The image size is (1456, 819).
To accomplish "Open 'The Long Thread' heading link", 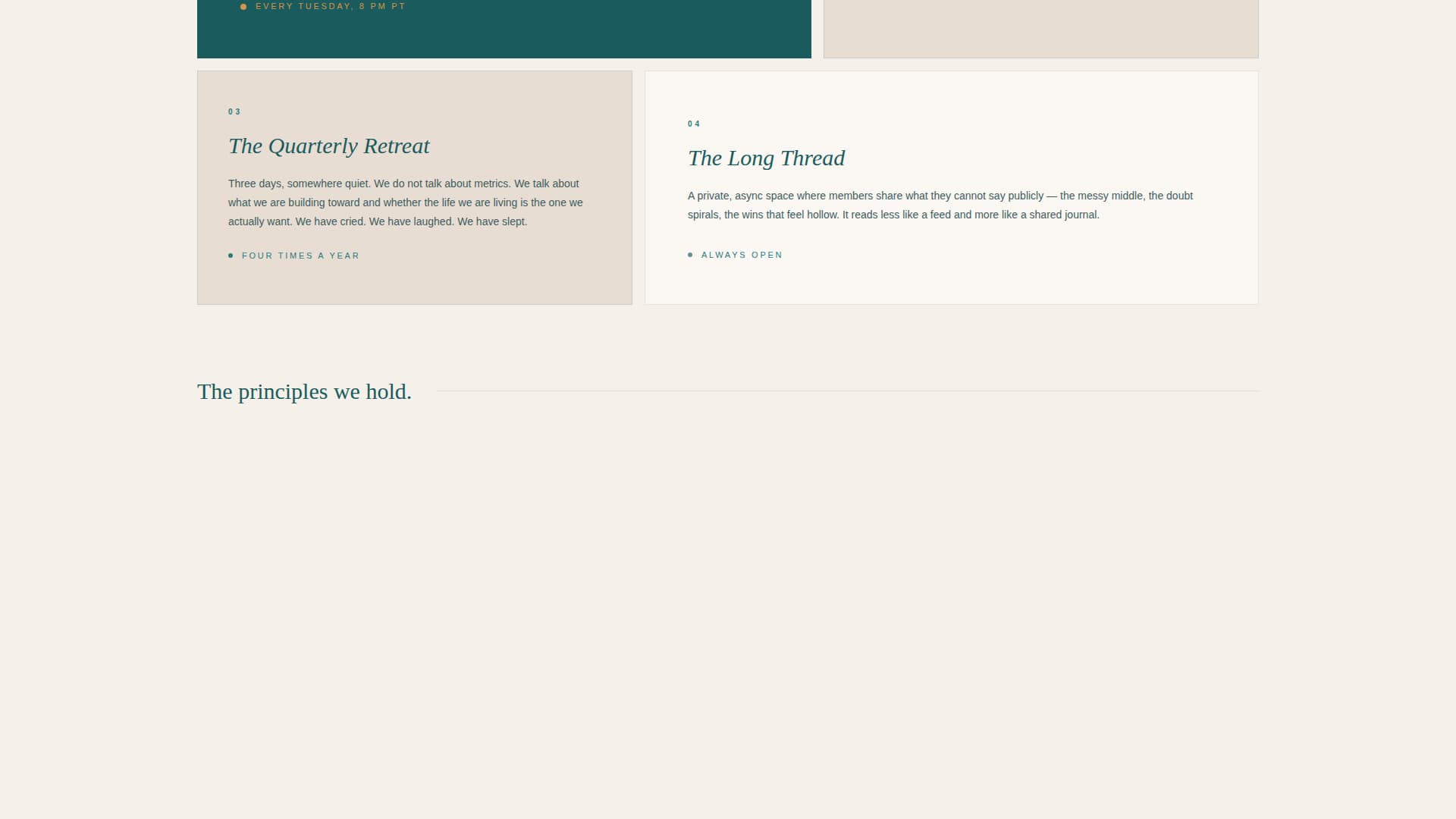I will [x=766, y=158].
